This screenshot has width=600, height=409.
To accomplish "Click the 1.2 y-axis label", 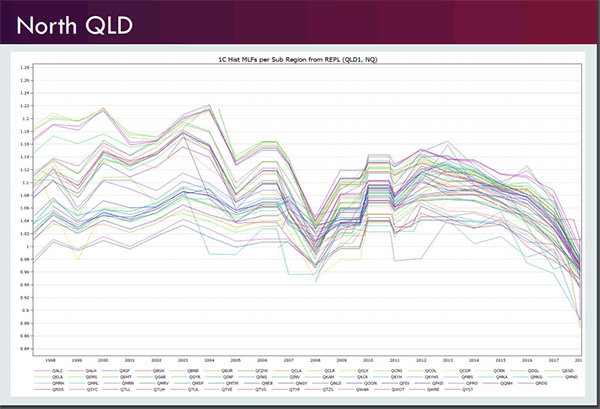I will (x=26, y=119).
